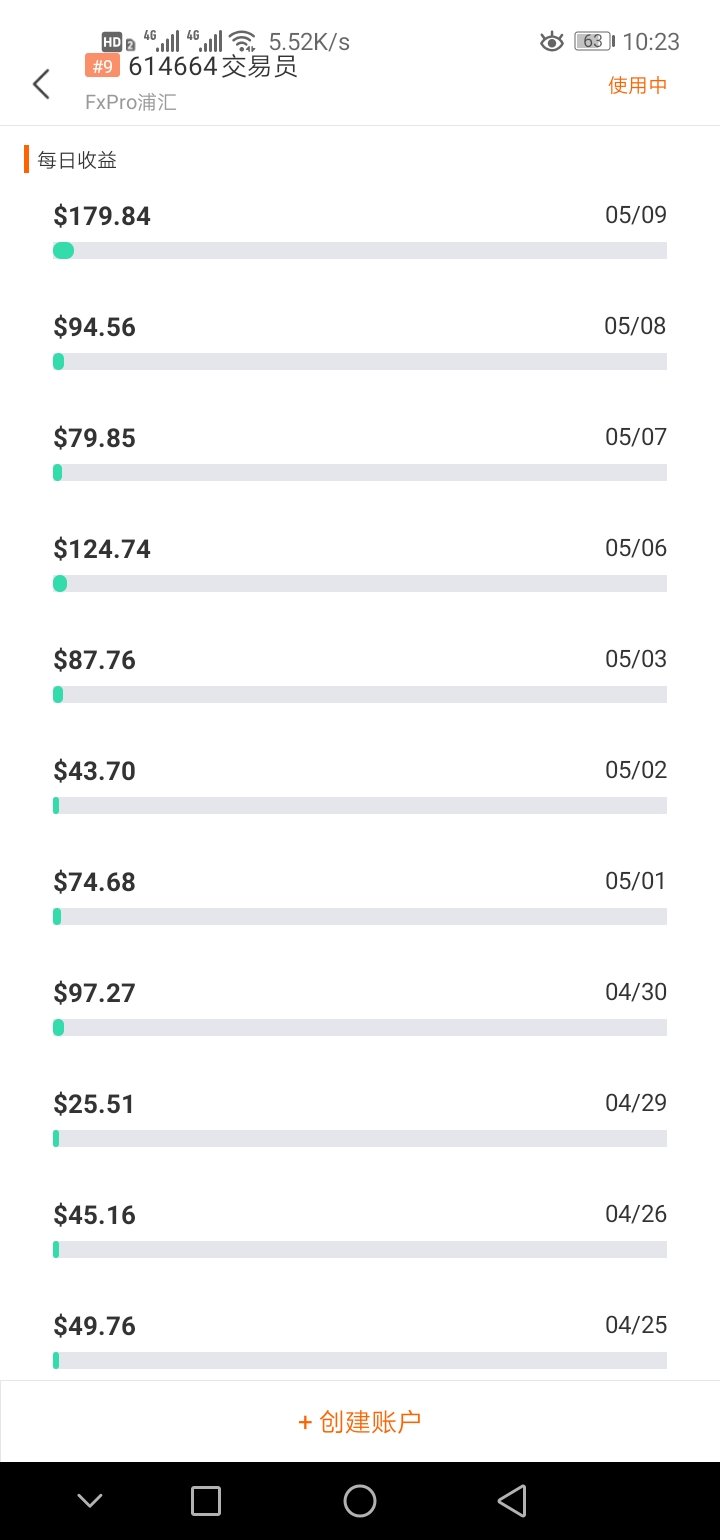Tap the eye comfort status icon
The height and width of the screenshot is (1540, 720).
pos(551,41)
